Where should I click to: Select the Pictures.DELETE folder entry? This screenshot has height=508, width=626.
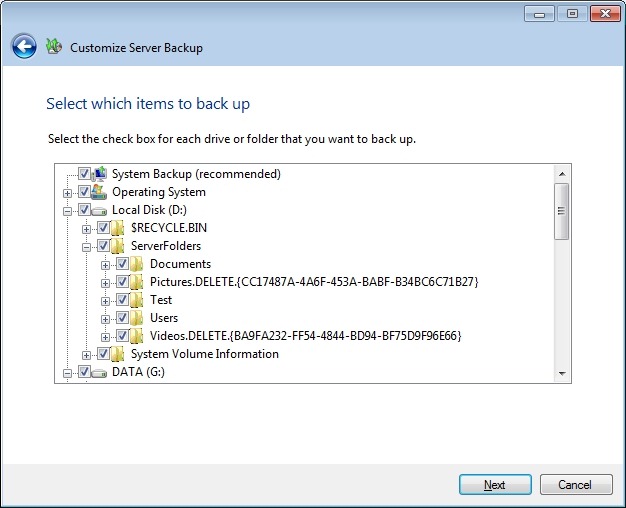(x=314, y=282)
